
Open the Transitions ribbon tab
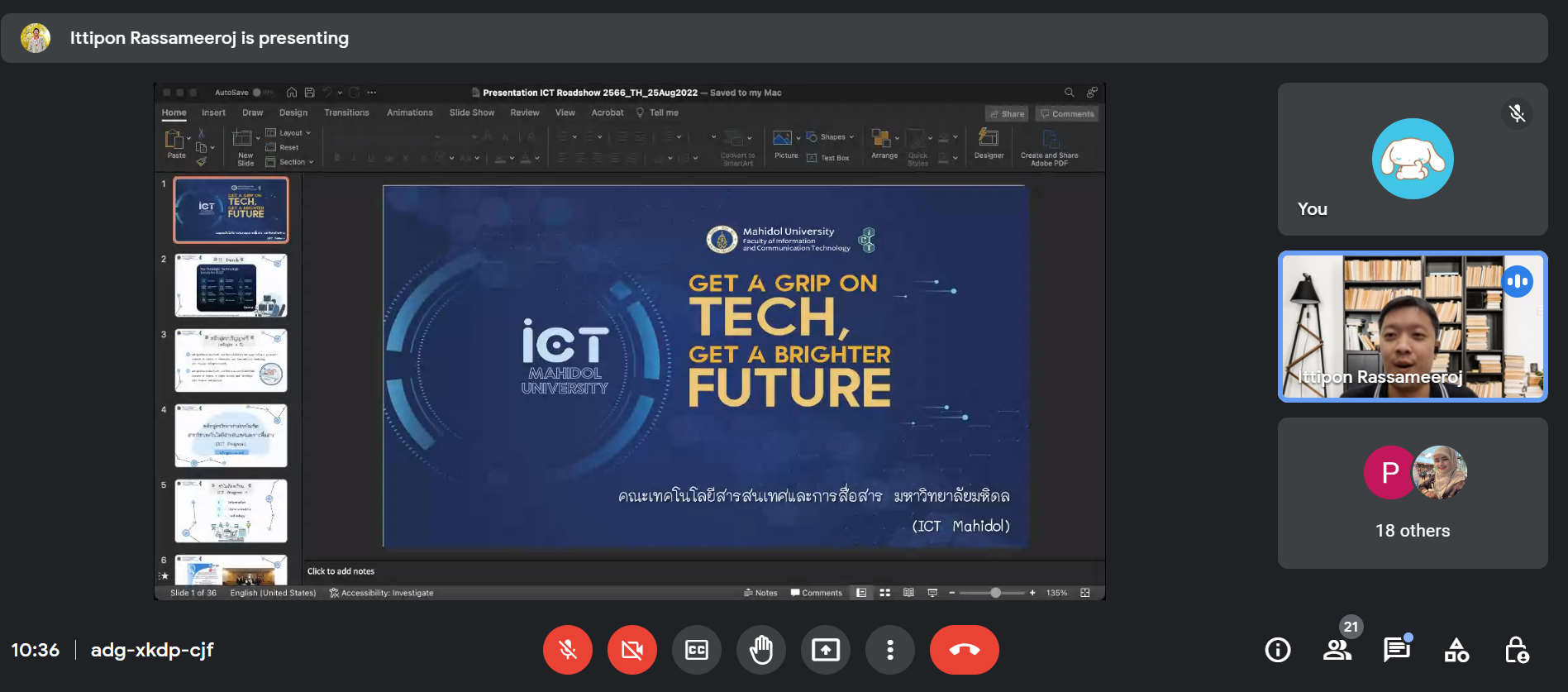click(346, 113)
